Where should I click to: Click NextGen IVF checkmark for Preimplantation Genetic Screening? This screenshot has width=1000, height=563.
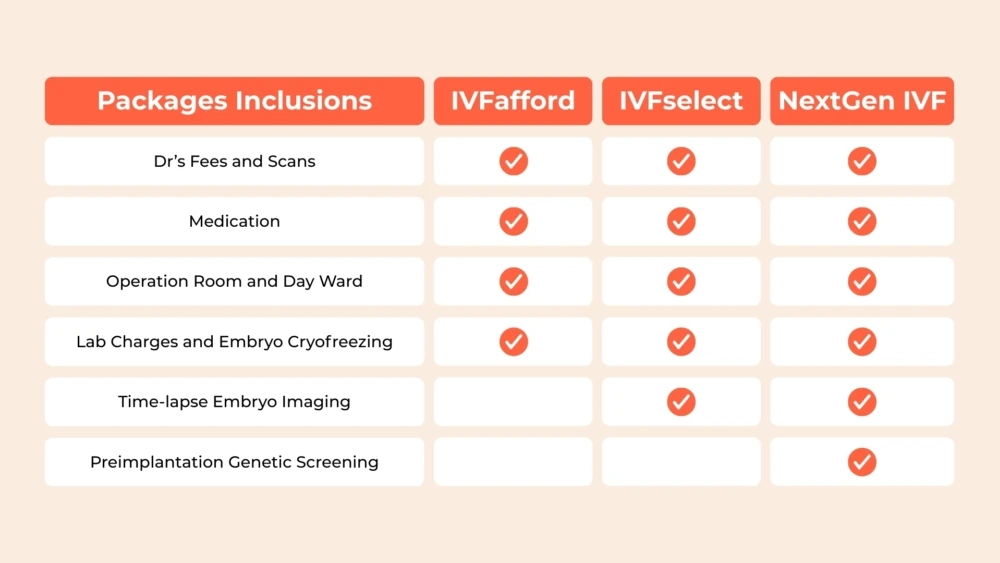[x=862, y=462]
